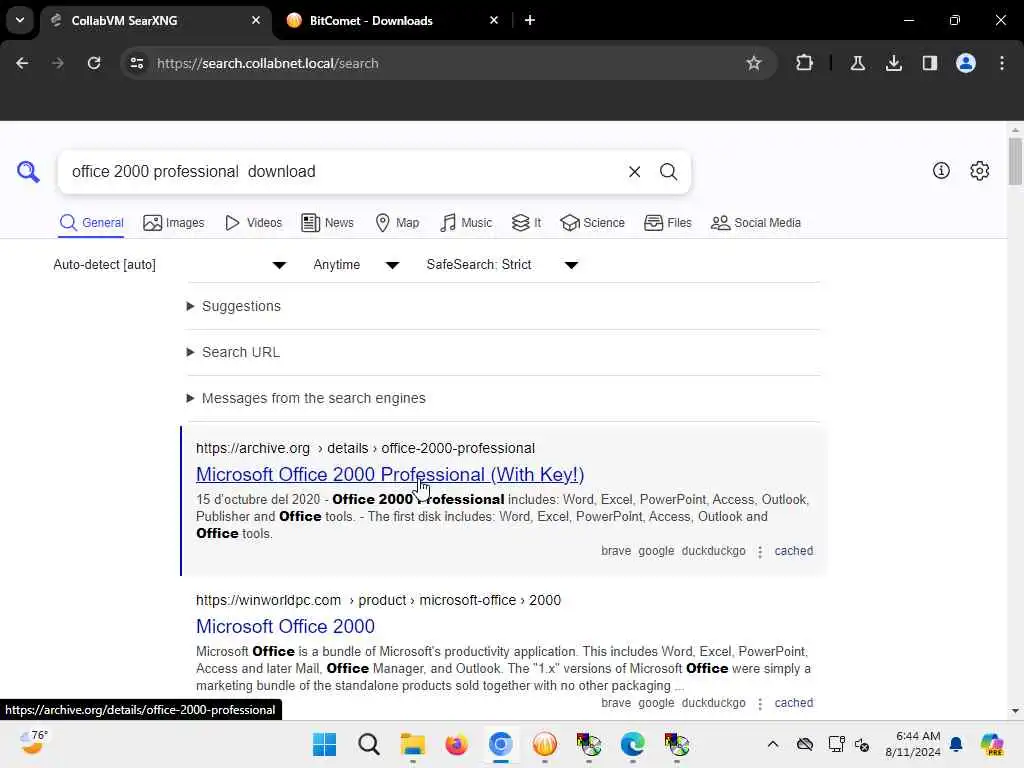Open the Chrome three-dot menu
This screenshot has height=768, width=1024.
click(1002, 63)
